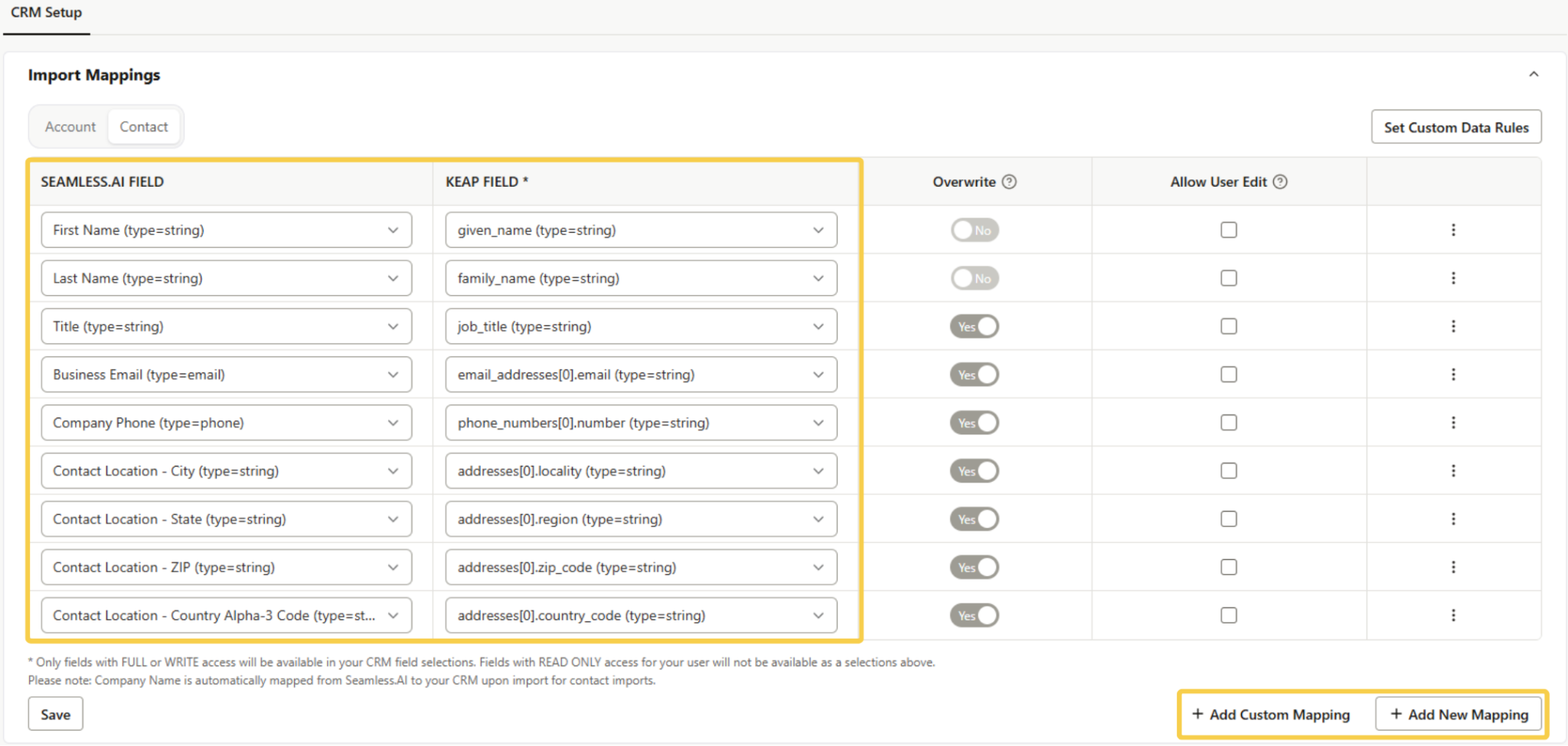This screenshot has height=746, width=1568.
Task: Toggle Overwrite for Last Name row
Action: tap(975, 278)
